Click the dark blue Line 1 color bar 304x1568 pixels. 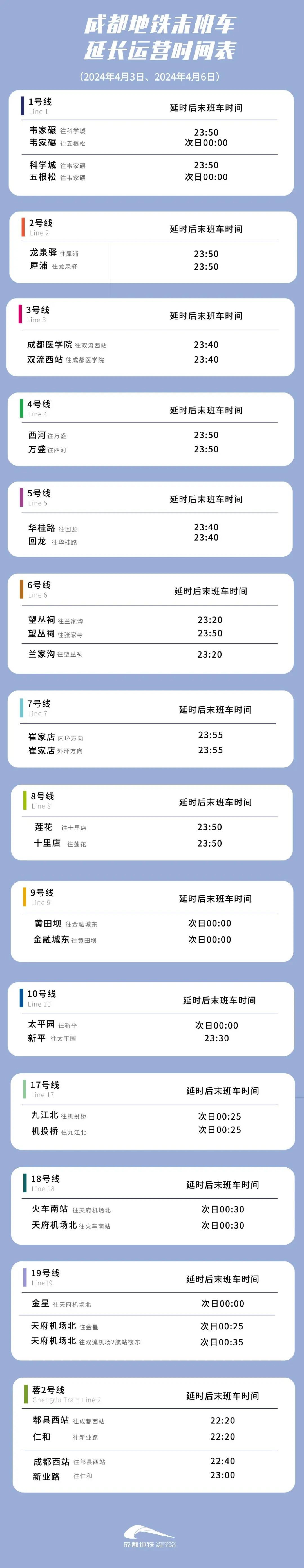23,105
